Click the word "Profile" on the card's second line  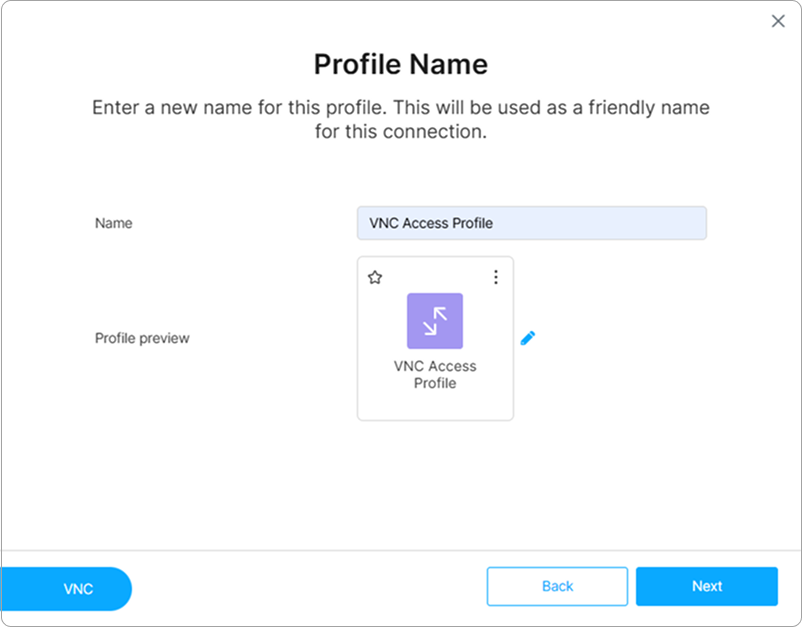click(435, 383)
